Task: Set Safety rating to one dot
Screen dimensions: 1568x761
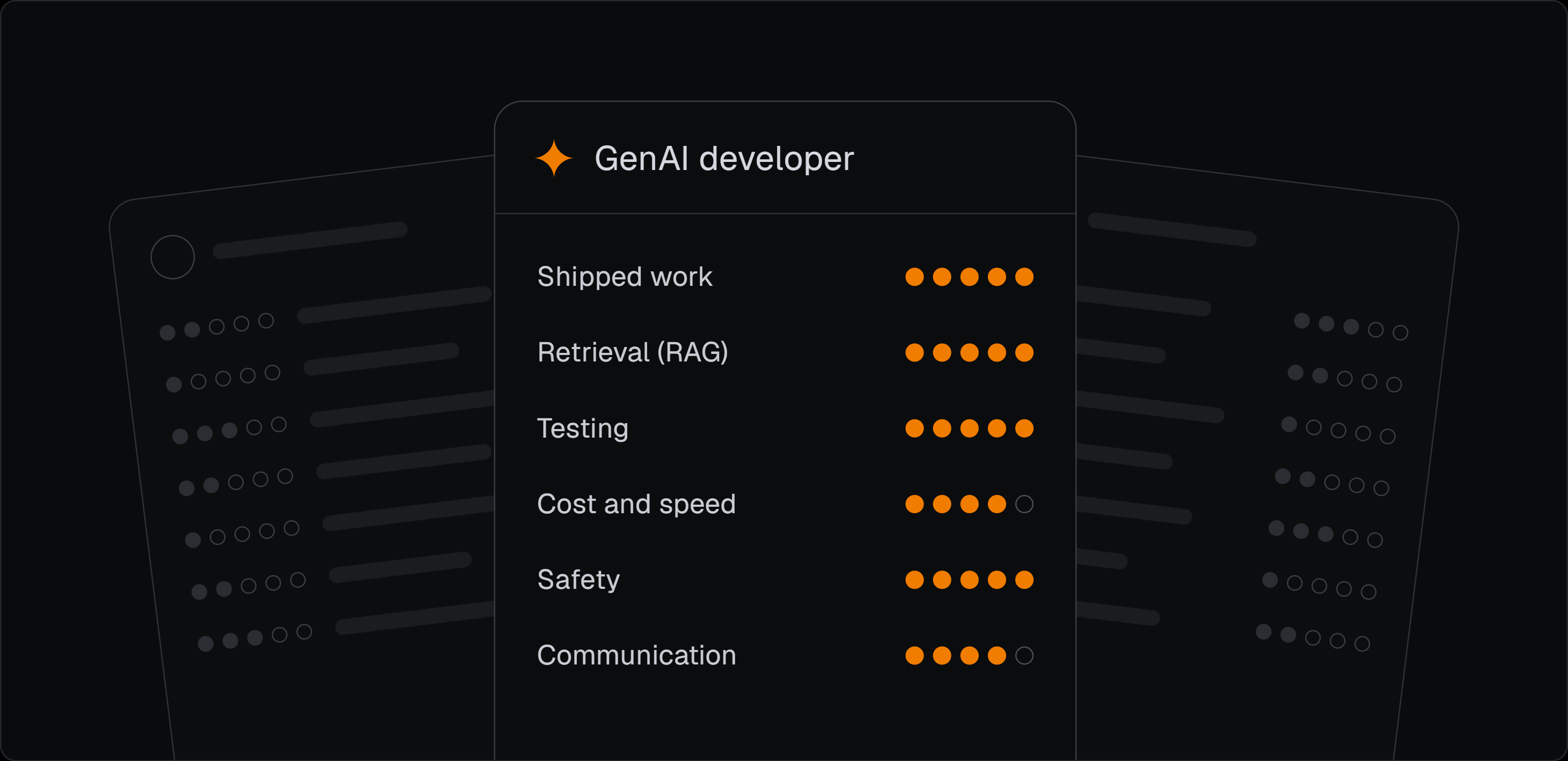Action: 914,580
